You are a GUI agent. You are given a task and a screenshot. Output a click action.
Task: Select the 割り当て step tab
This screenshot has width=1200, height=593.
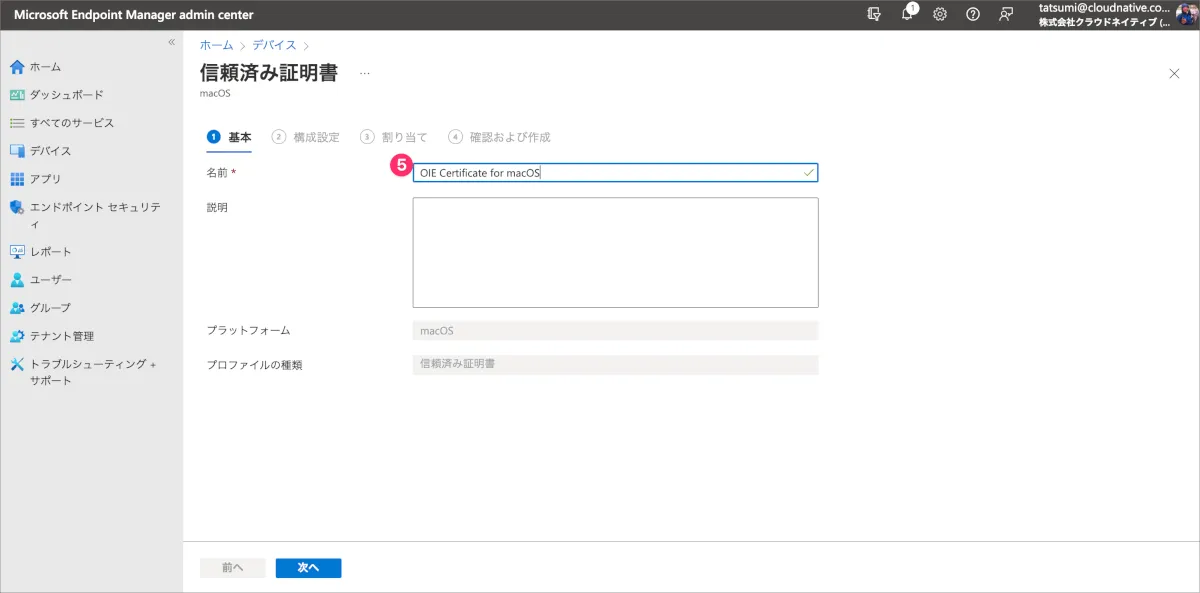[394, 137]
